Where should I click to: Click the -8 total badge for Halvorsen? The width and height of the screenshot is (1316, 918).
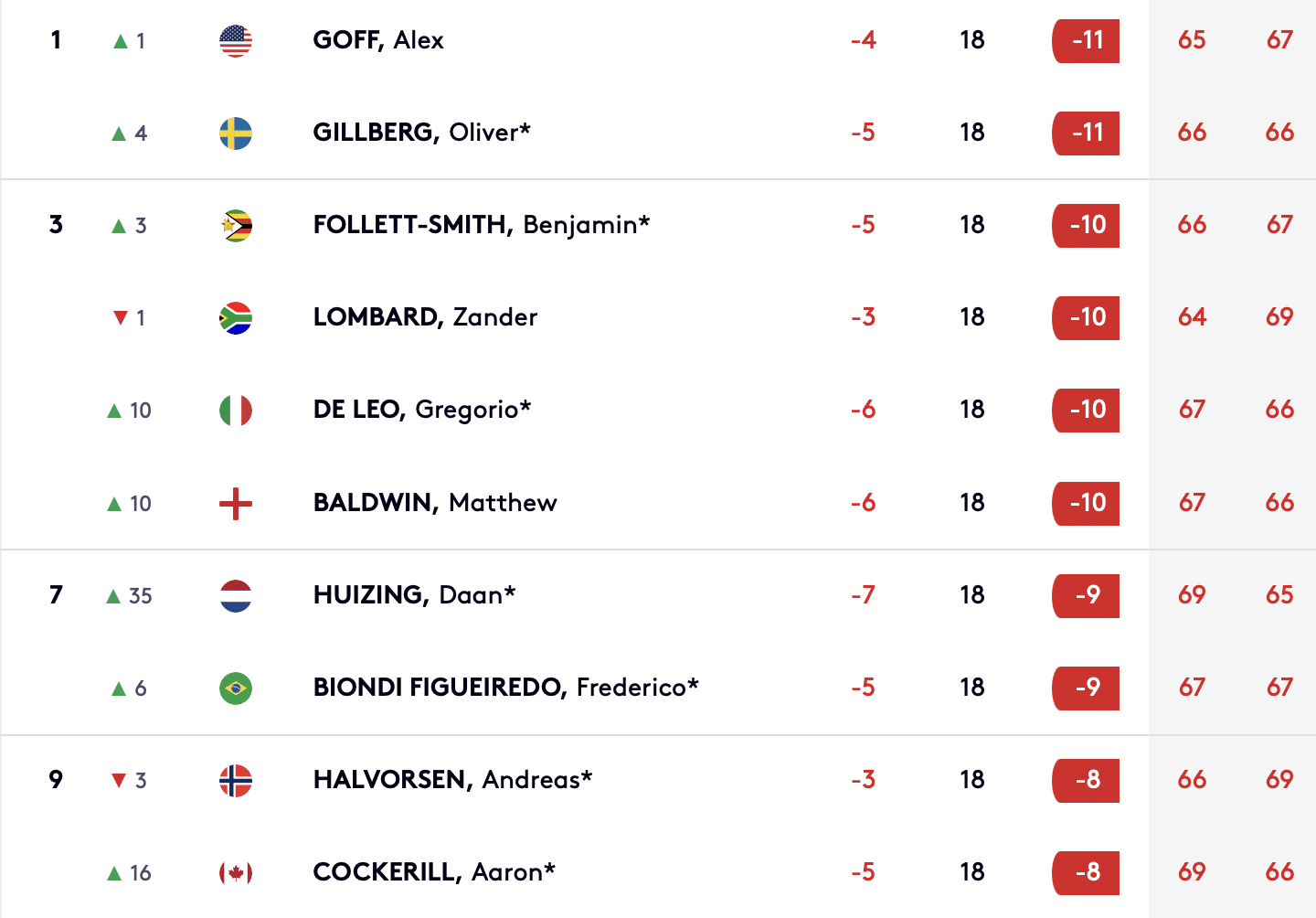pyautogui.click(x=1087, y=781)
